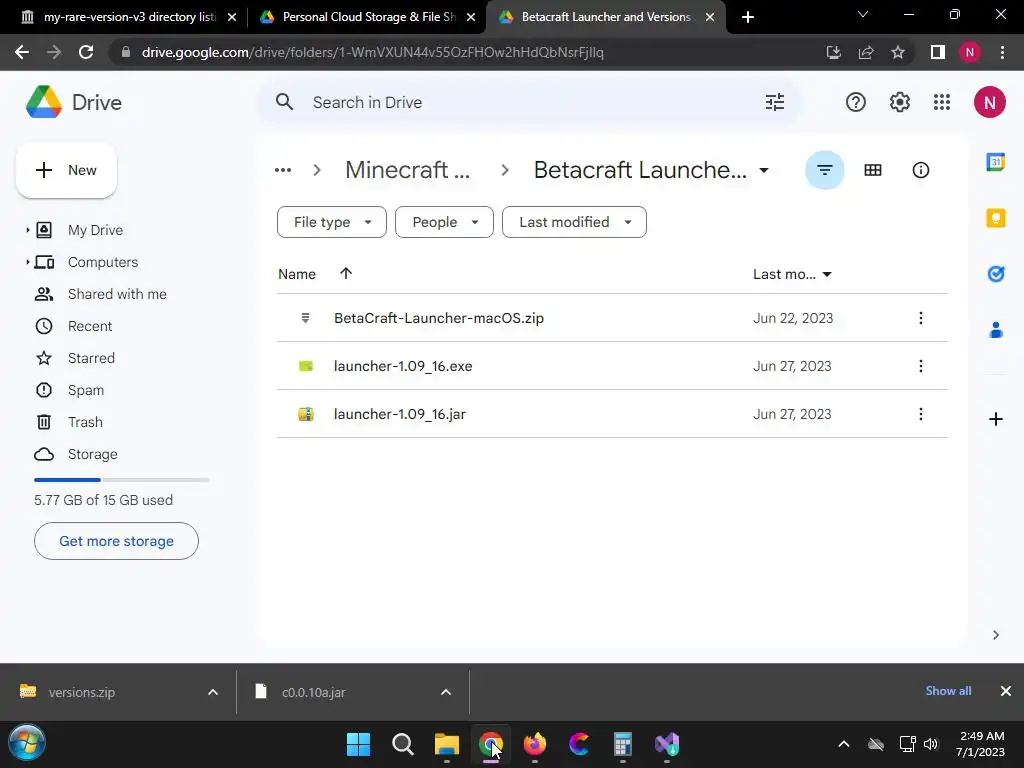The image size is (1024, 768).
Task: Hide the side panel chevron
Action: click(x=995, y=635)
